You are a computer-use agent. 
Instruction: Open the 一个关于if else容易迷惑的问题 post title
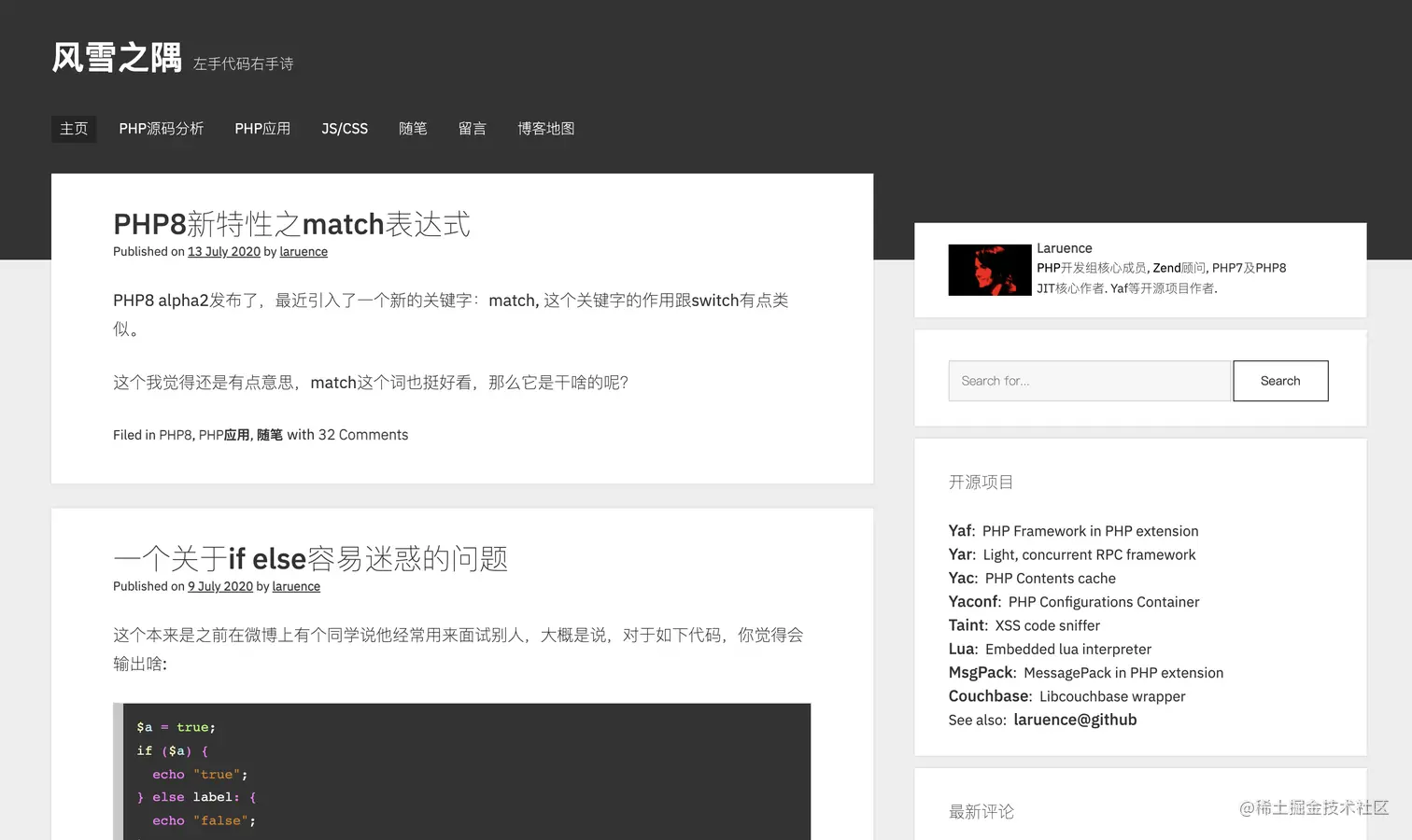click(310, 559)
